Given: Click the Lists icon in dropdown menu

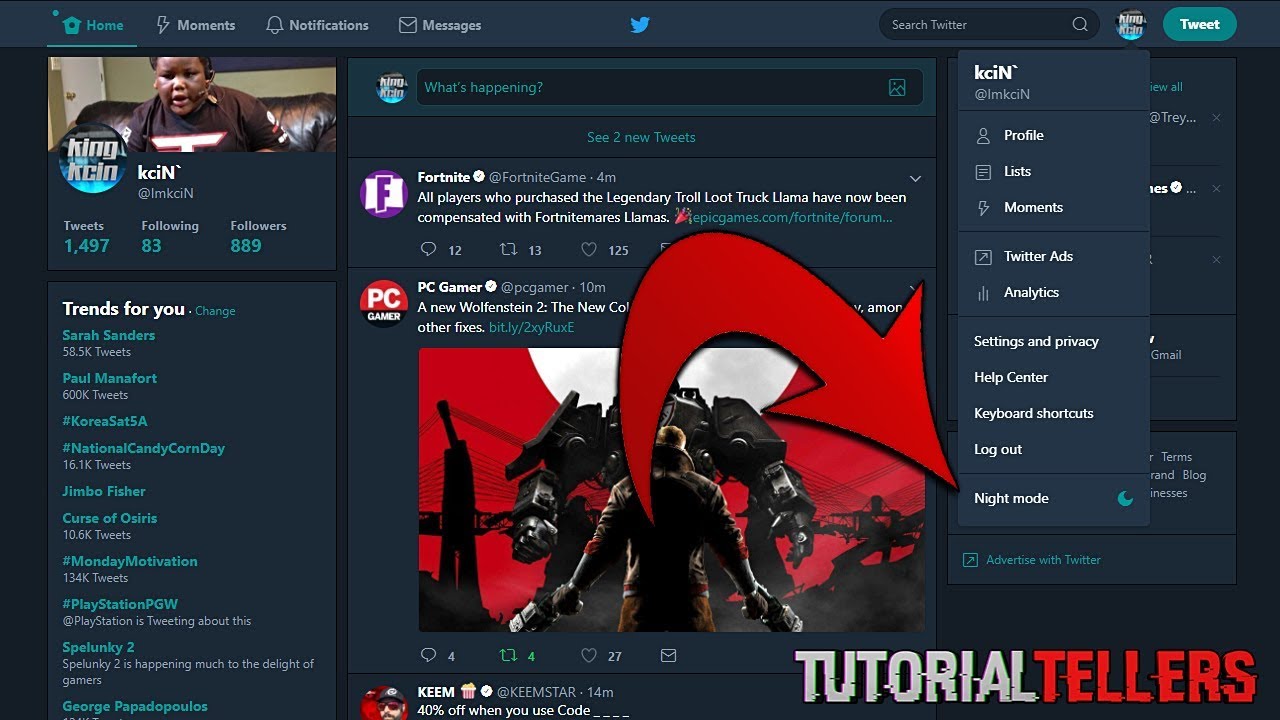Looking at the screenshot, I should click(x=983, y=172).
